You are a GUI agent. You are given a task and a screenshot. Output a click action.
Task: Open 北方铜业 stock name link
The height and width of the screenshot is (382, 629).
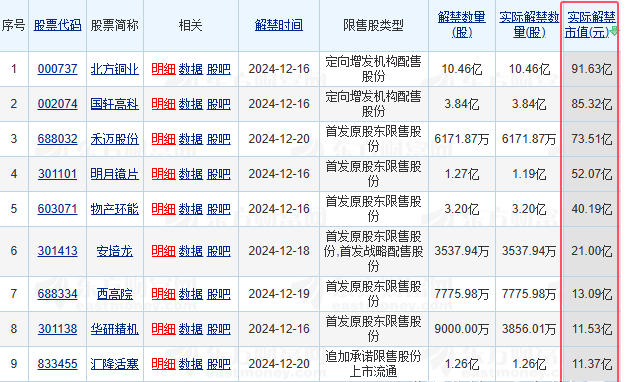[114, 69]
